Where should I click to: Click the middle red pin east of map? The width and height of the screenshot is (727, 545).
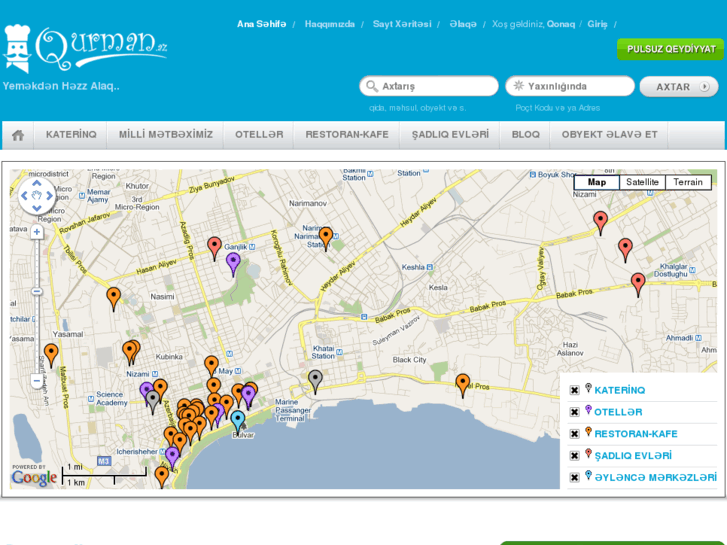tap(625, 250)
